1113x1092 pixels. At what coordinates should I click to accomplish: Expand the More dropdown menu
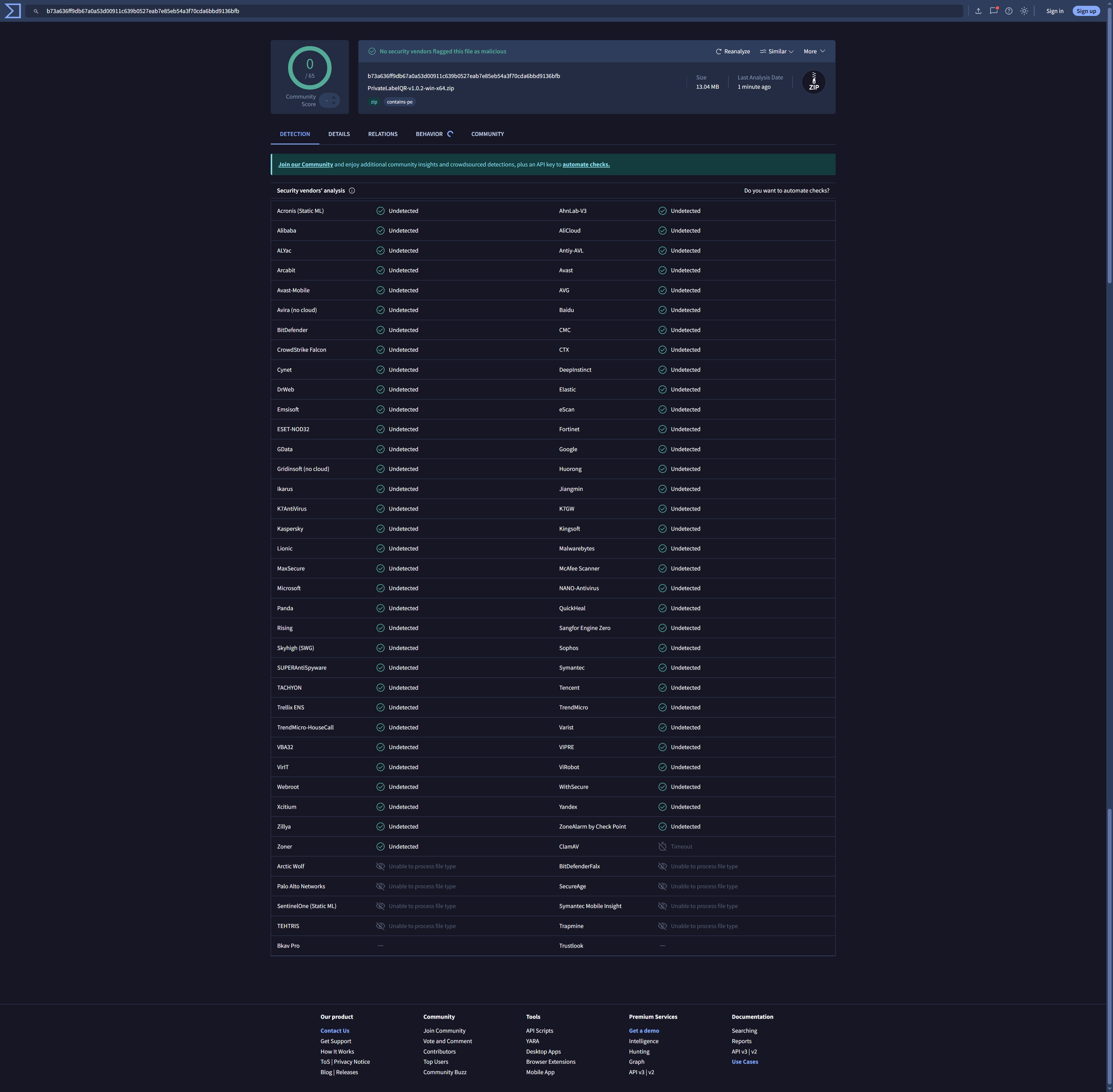pos(814,52)
